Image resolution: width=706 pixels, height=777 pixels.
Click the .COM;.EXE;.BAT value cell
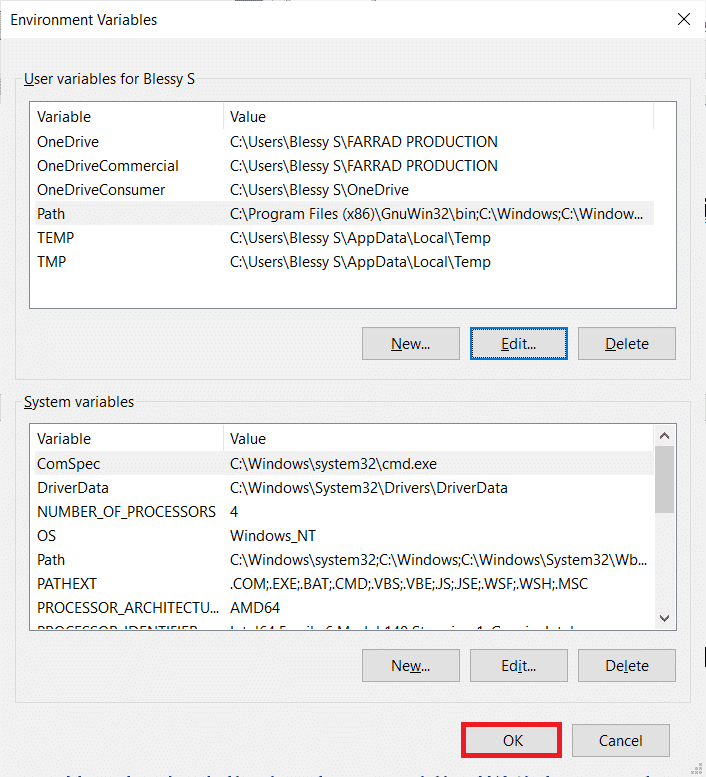[x=409, y=584]
